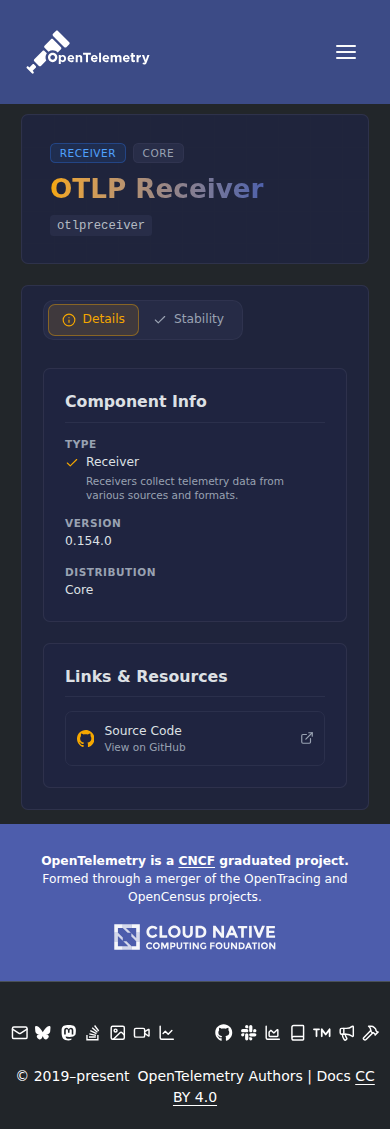Click the book icon in footer
This screenshot has width=390, height=1129.
(x=297, y=1033)
